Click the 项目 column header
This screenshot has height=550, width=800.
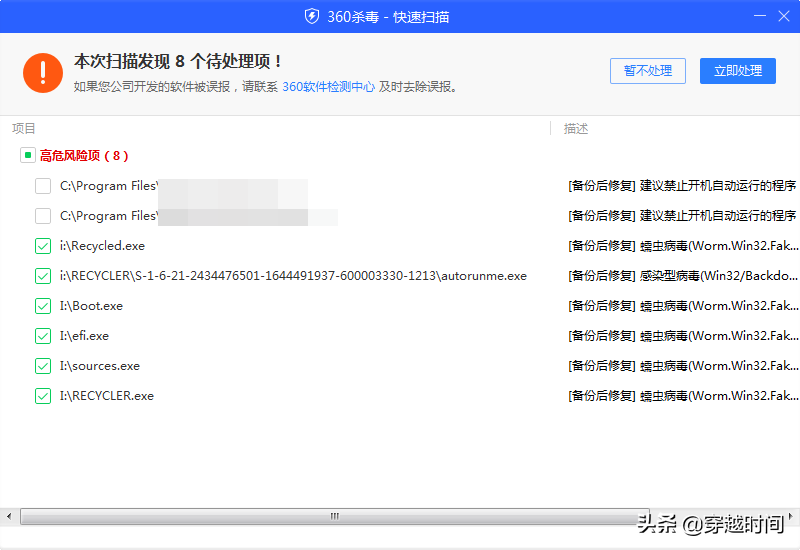23,129
